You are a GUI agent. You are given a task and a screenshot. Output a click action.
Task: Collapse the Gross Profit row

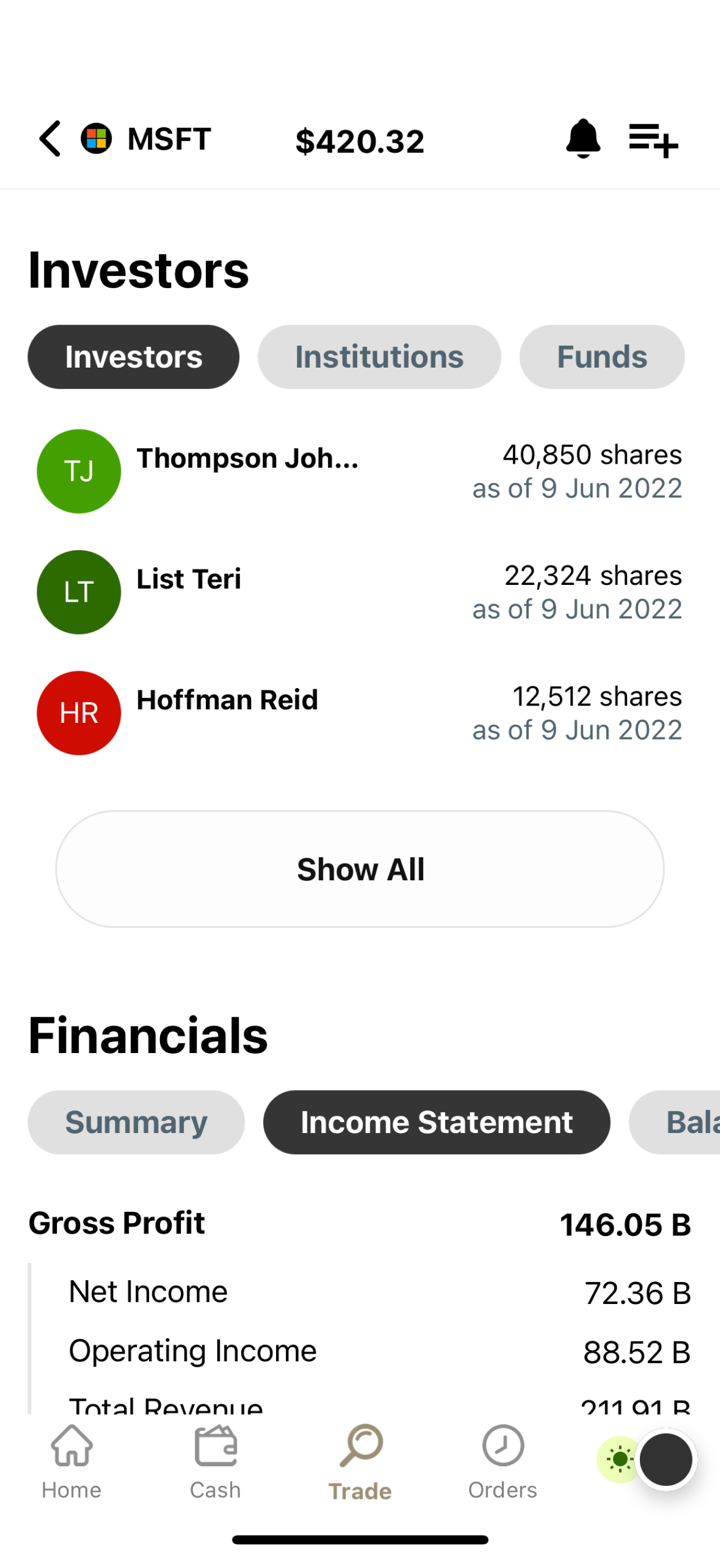tap(360, 1224)
